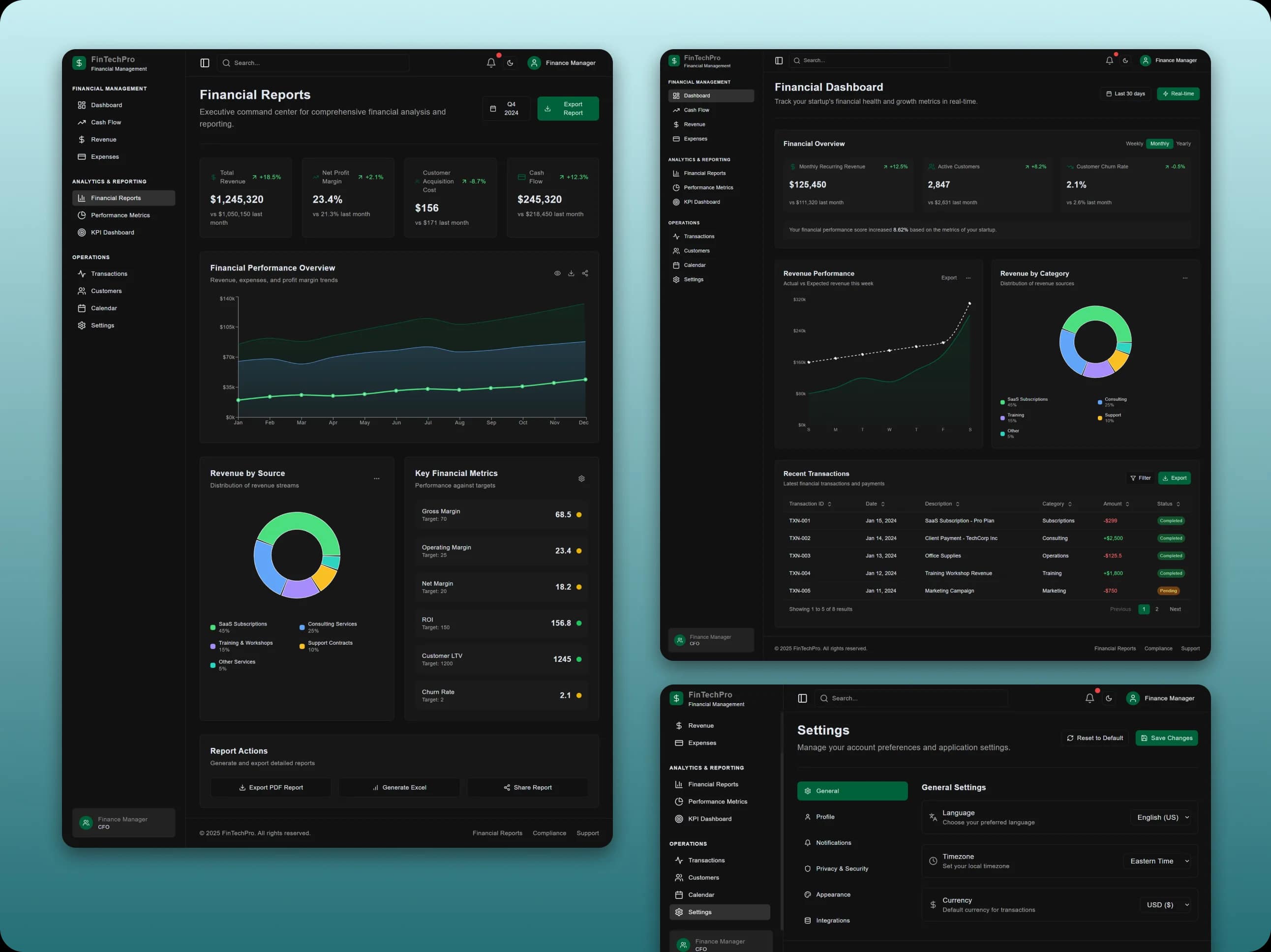This screenshot has width=1271, height=952.
Task: Click Export button in Recent Transactions
Action: click(1175, 478)
